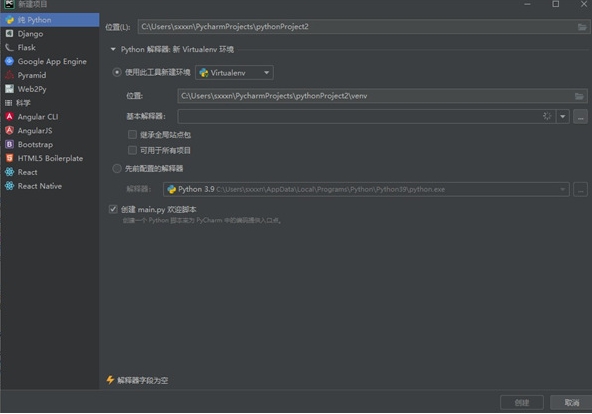Select the Angular CLI project icon

tap(9, 117)
